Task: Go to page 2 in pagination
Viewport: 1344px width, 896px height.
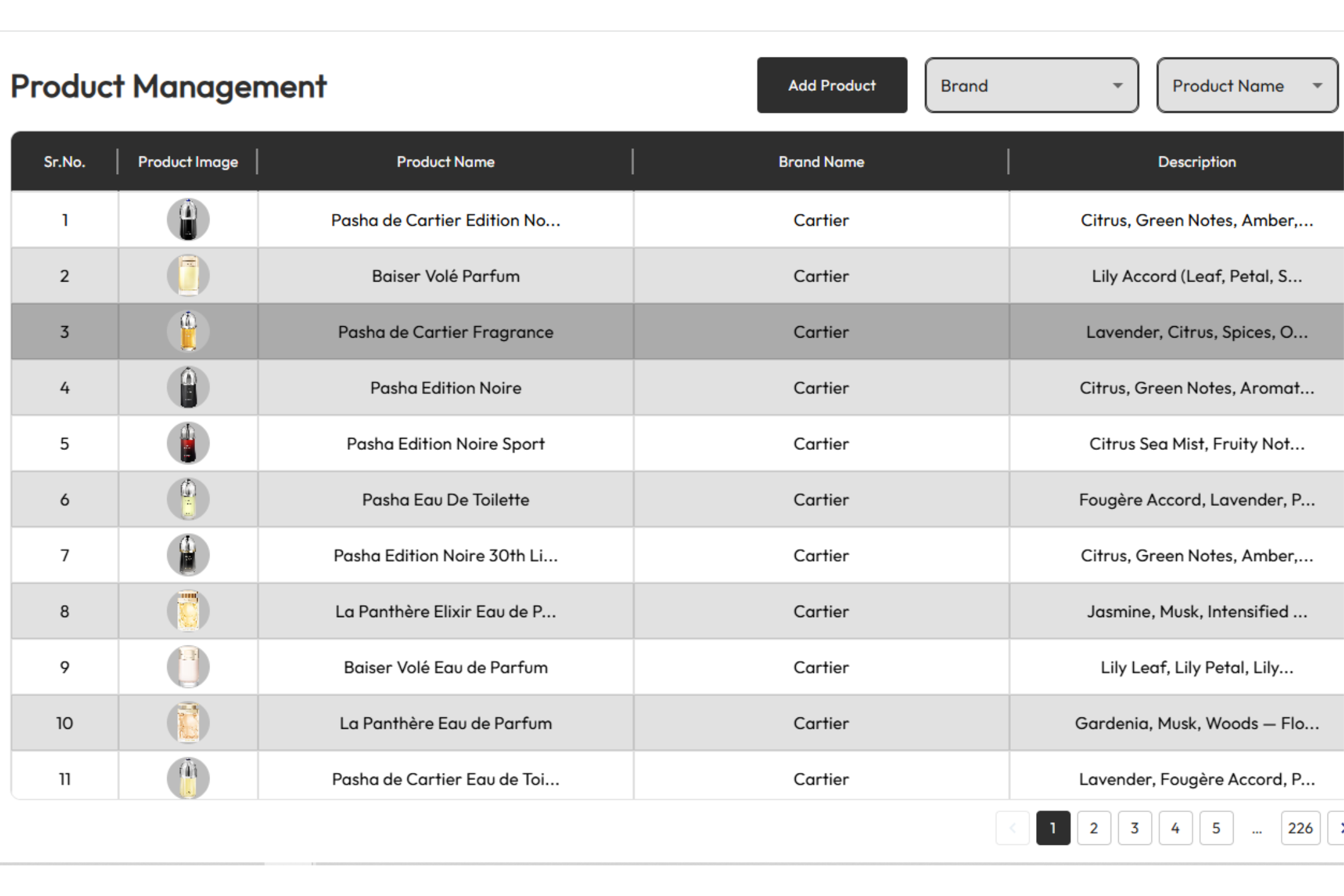Action: (1093, 828)
